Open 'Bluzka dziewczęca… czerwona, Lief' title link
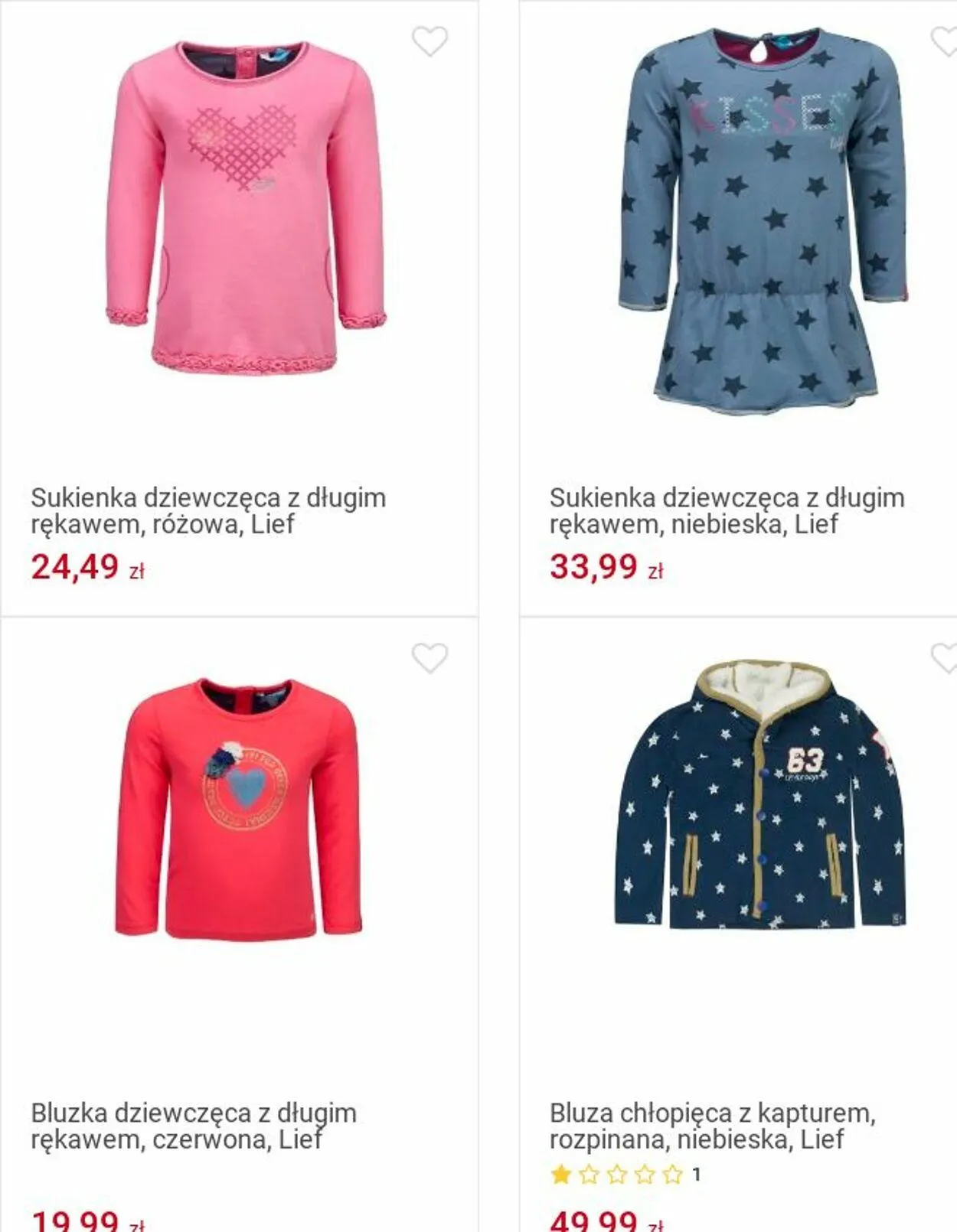Screen dimensions: 957x1232 tap(194, 1126)
